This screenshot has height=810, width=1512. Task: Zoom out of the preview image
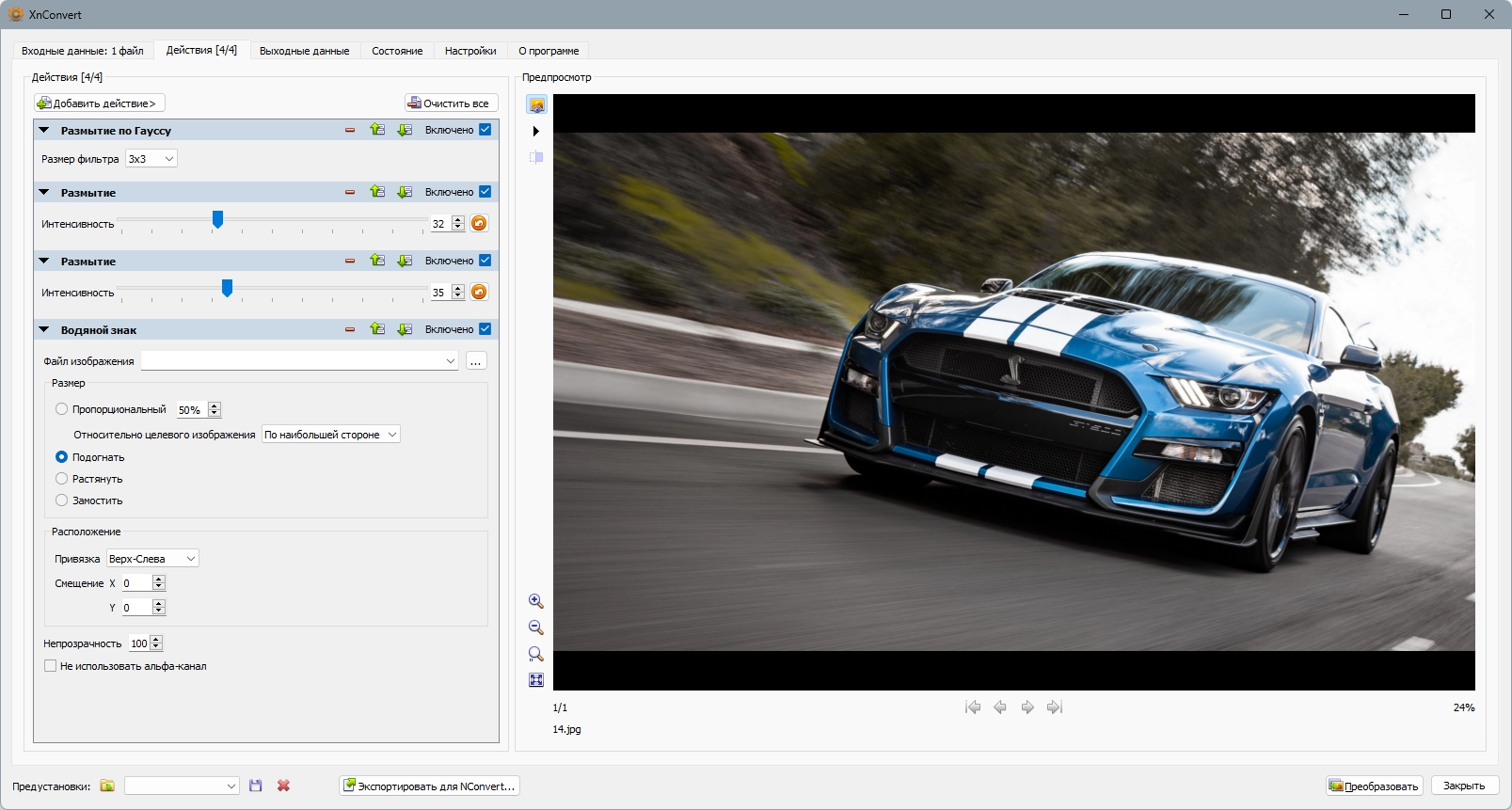(x=536, y=627)
